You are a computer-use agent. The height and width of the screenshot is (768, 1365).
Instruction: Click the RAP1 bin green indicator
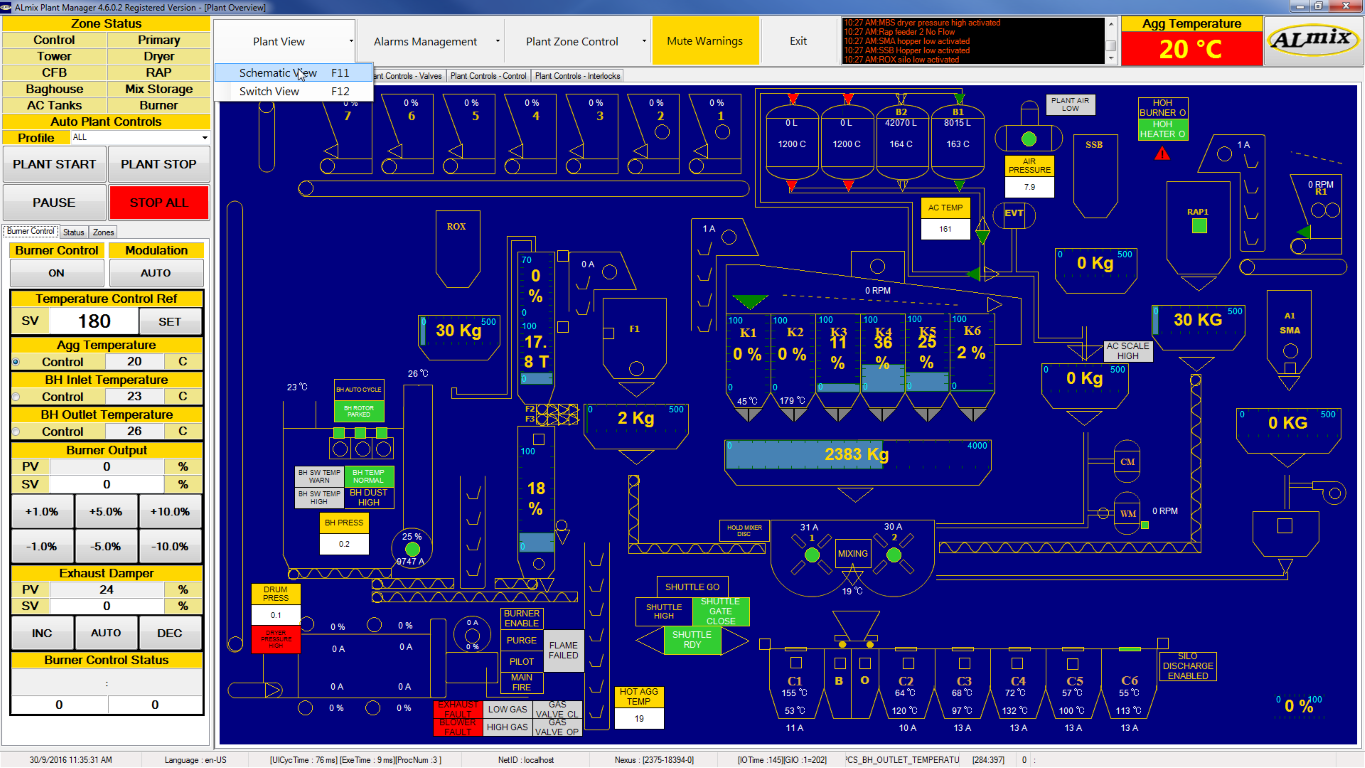[x=1199, y=226]
